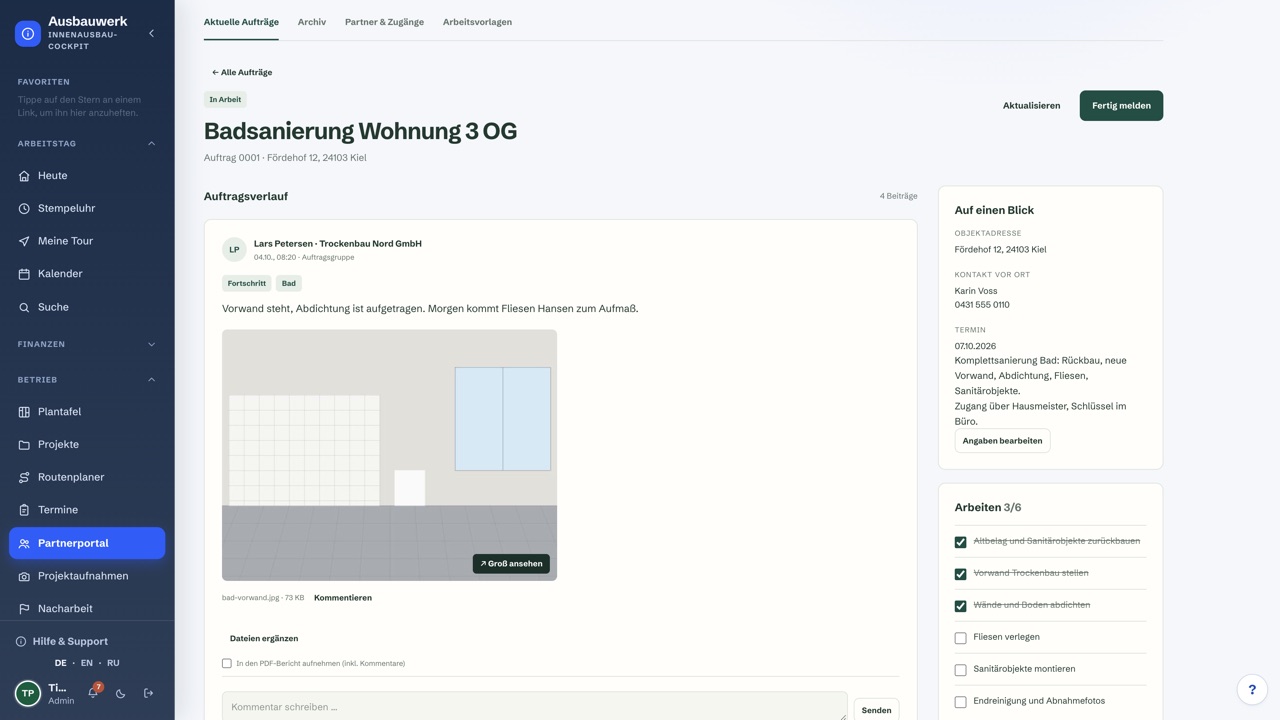Click the Ausbauwerk logo icon
Viewport: 1280px width, 720px height.
coord(28,33)
